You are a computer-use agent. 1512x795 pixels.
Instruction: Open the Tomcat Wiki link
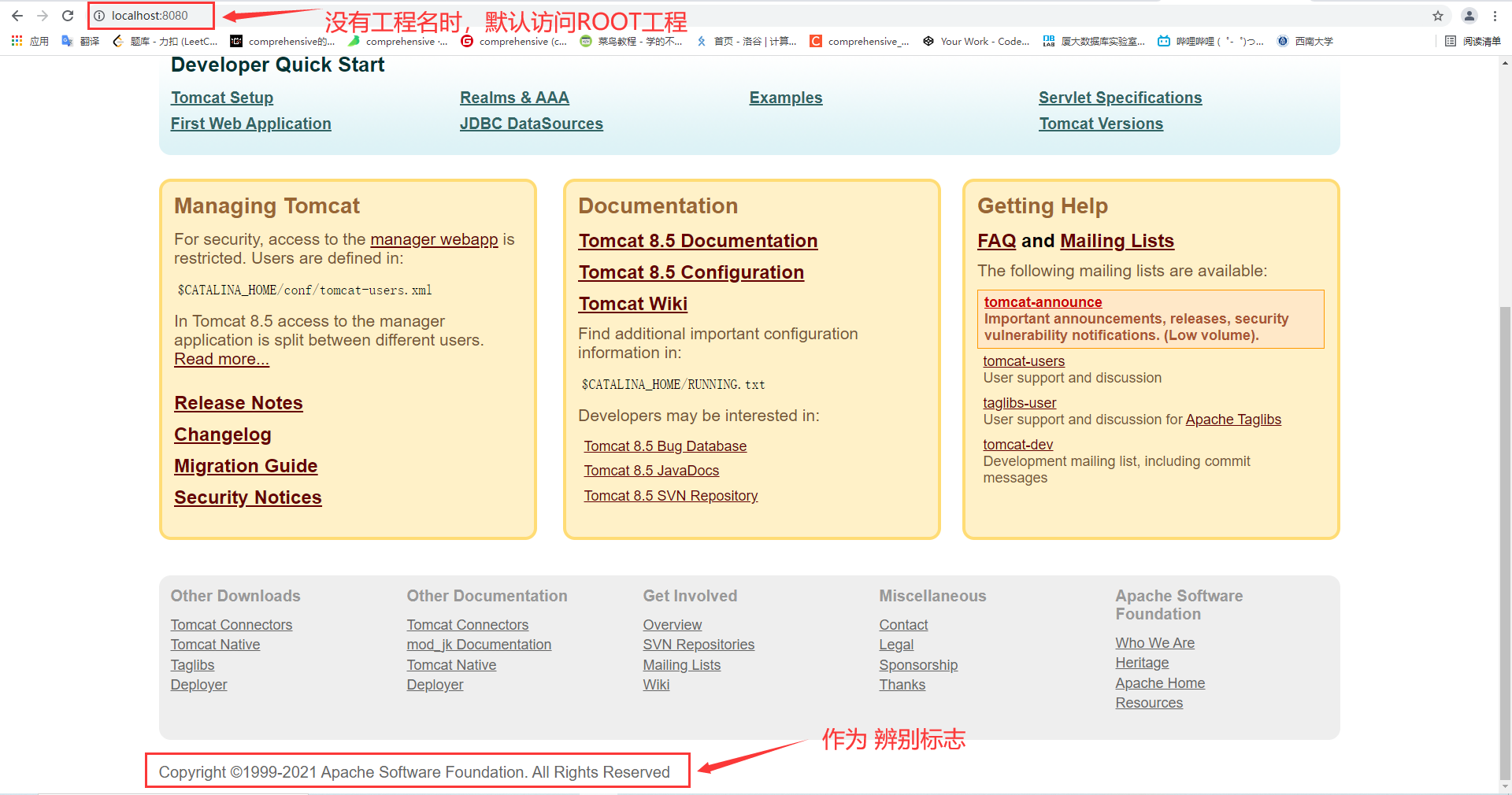click(633, 304)
